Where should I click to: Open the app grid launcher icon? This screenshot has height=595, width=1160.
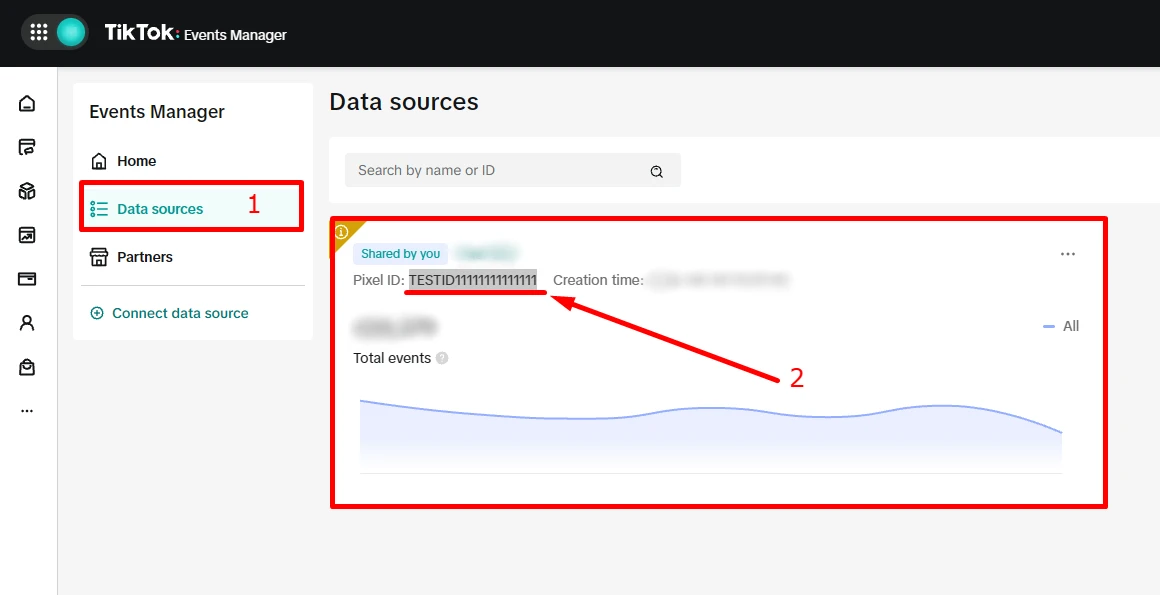38,33
